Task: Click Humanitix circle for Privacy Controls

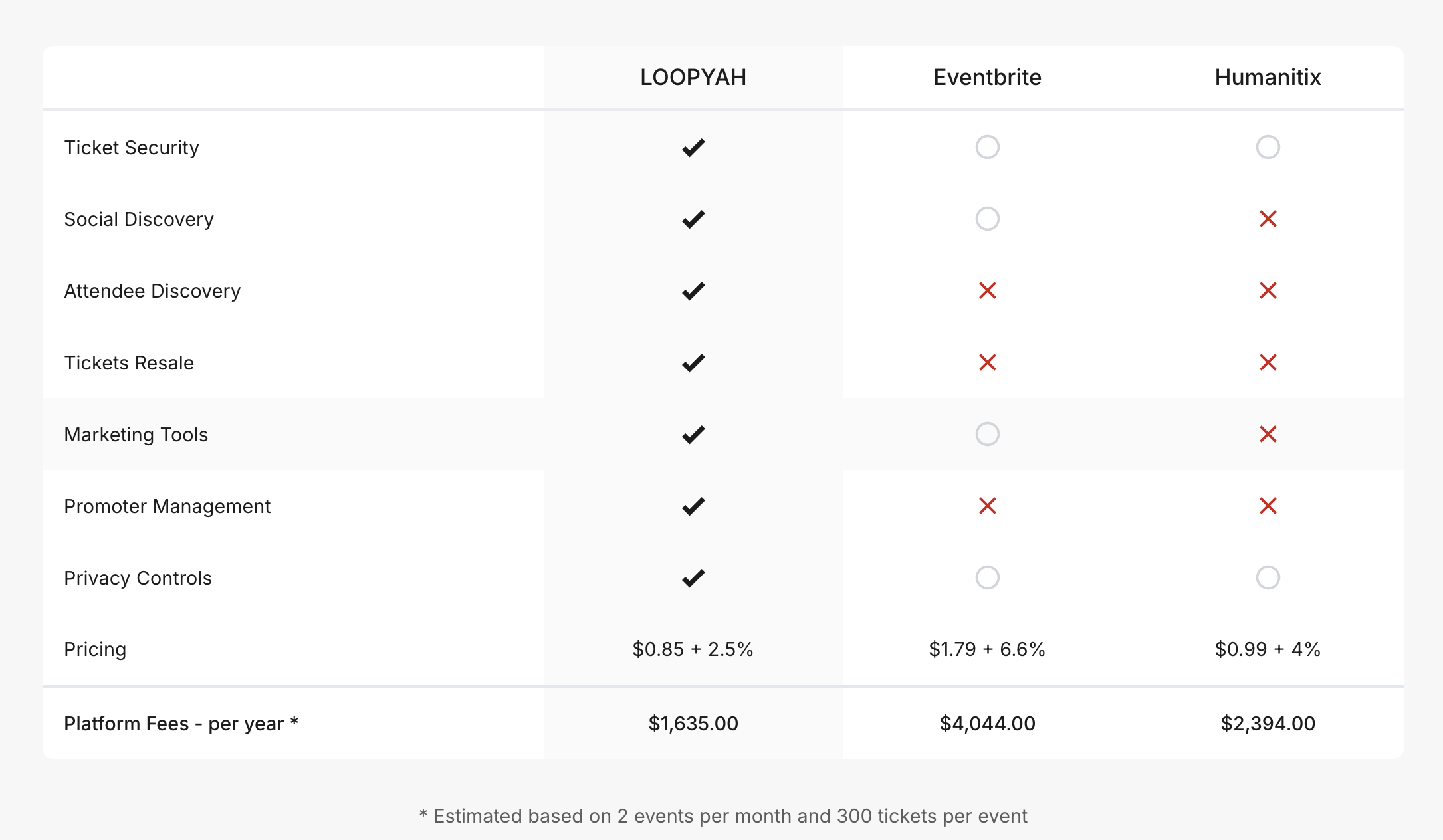Action: (1268, 577)
